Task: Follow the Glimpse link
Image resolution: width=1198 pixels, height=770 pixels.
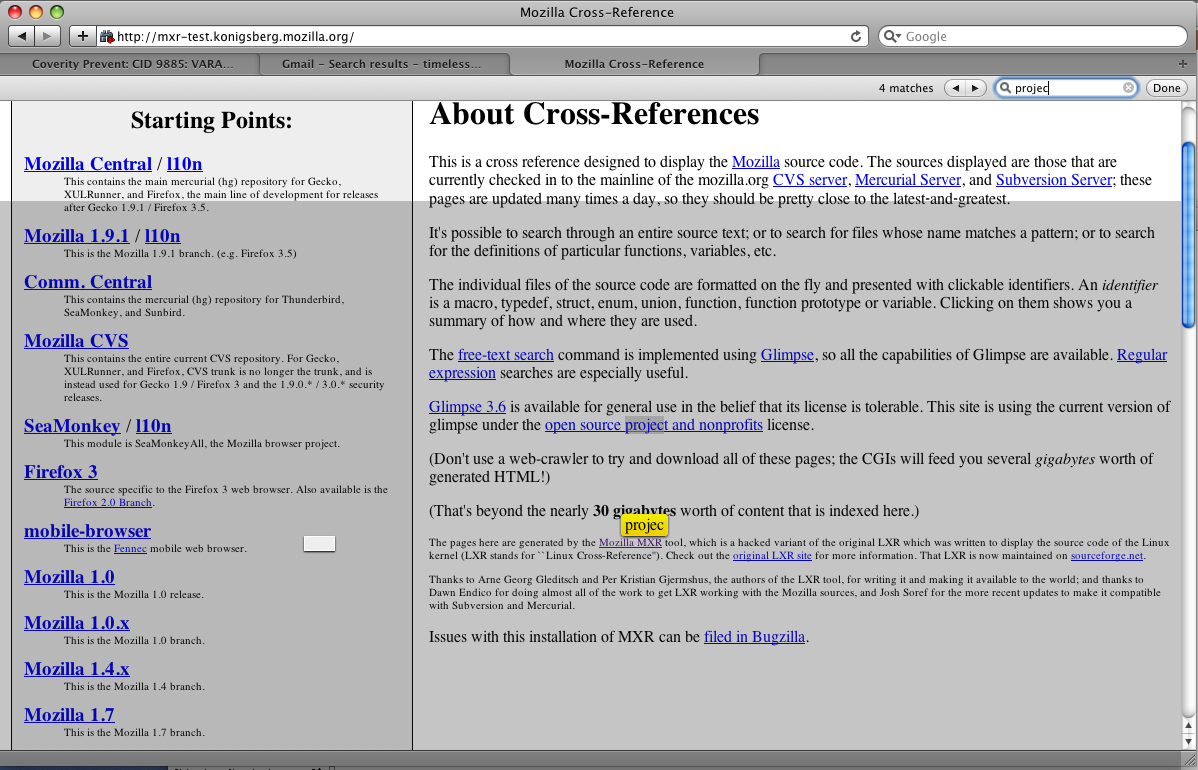Action: [x=787, y=355]
